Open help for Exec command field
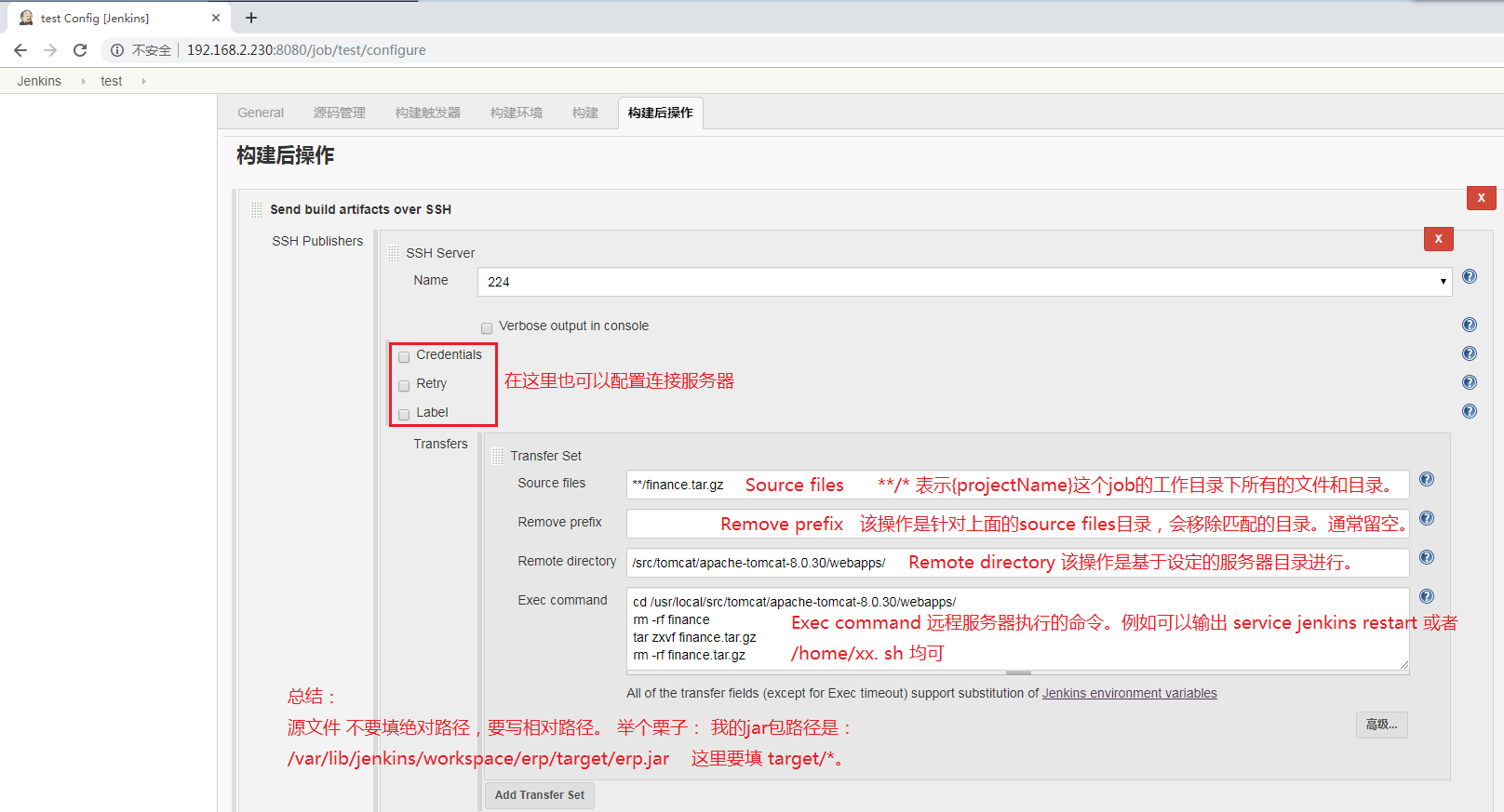Viewport: 1504px width, 812px height. click(x=1427, y=596)
